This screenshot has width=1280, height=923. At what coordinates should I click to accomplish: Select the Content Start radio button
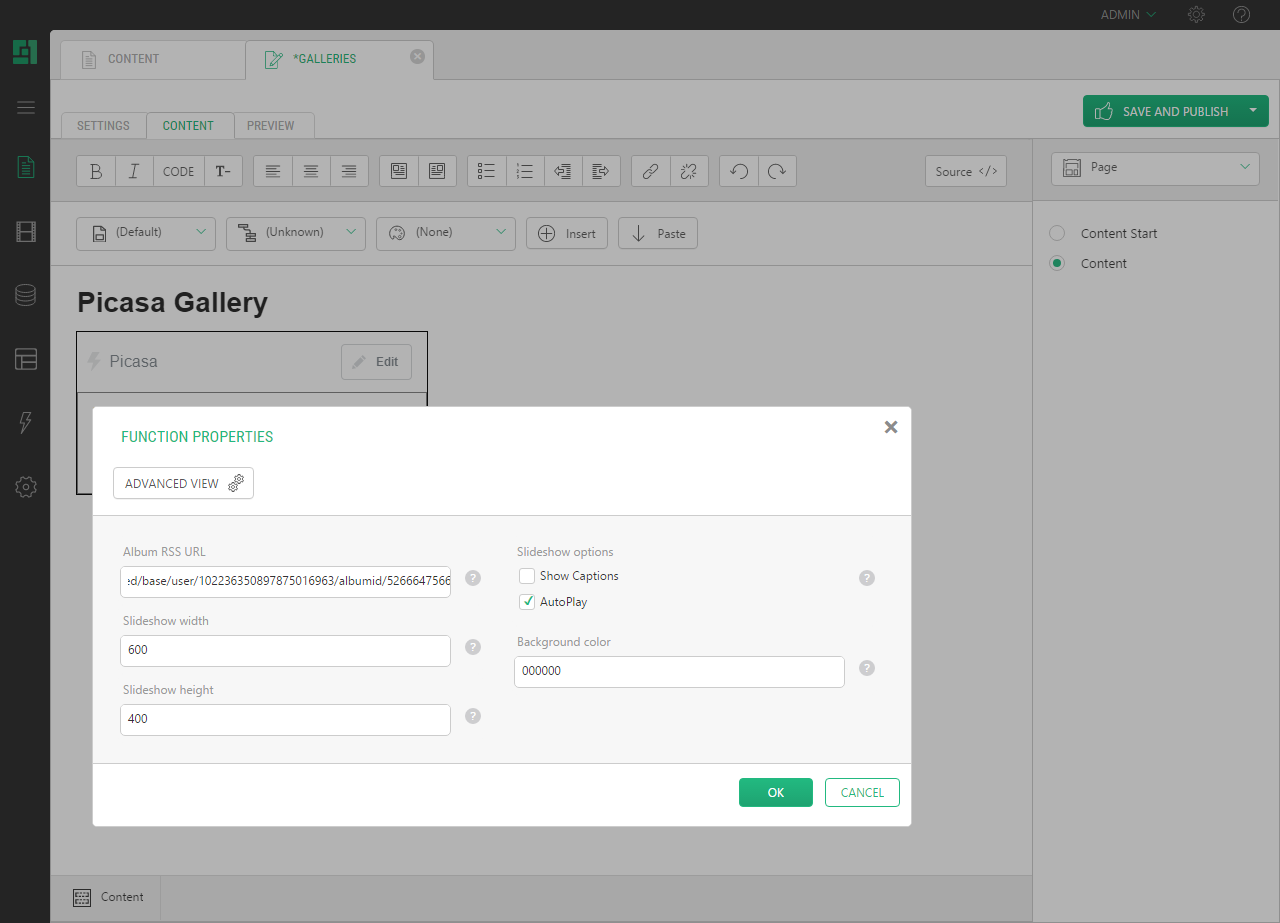click(x=1057, y=233)
